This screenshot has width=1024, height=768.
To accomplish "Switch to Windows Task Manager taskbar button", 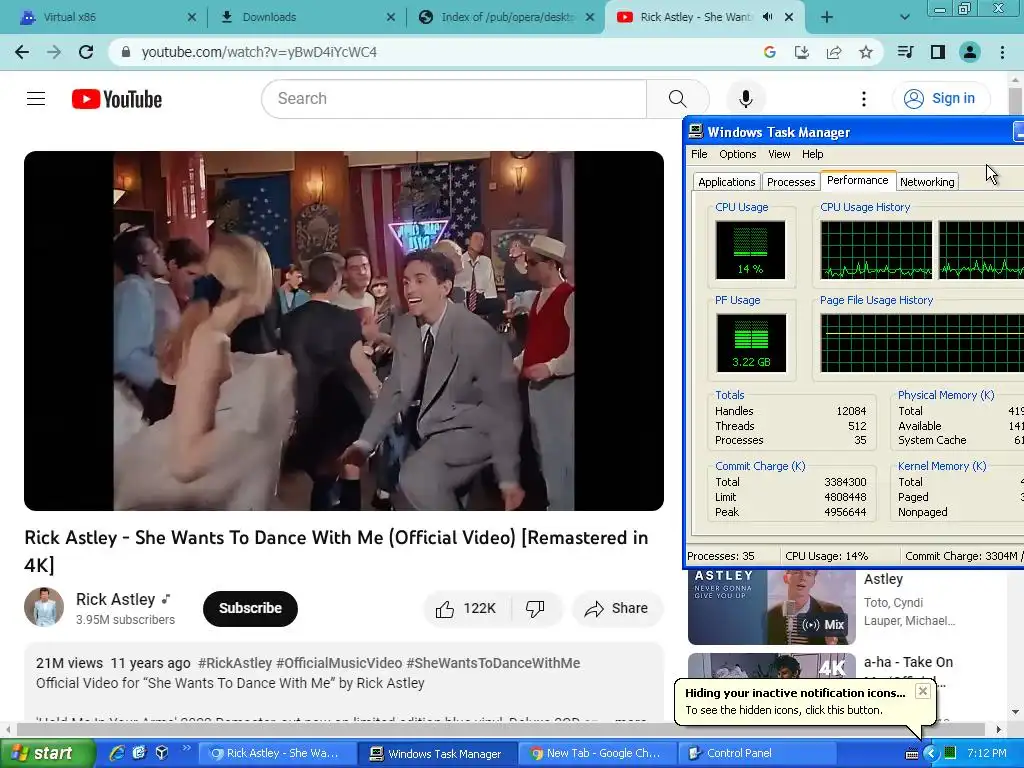I will [x=438, y=754].
